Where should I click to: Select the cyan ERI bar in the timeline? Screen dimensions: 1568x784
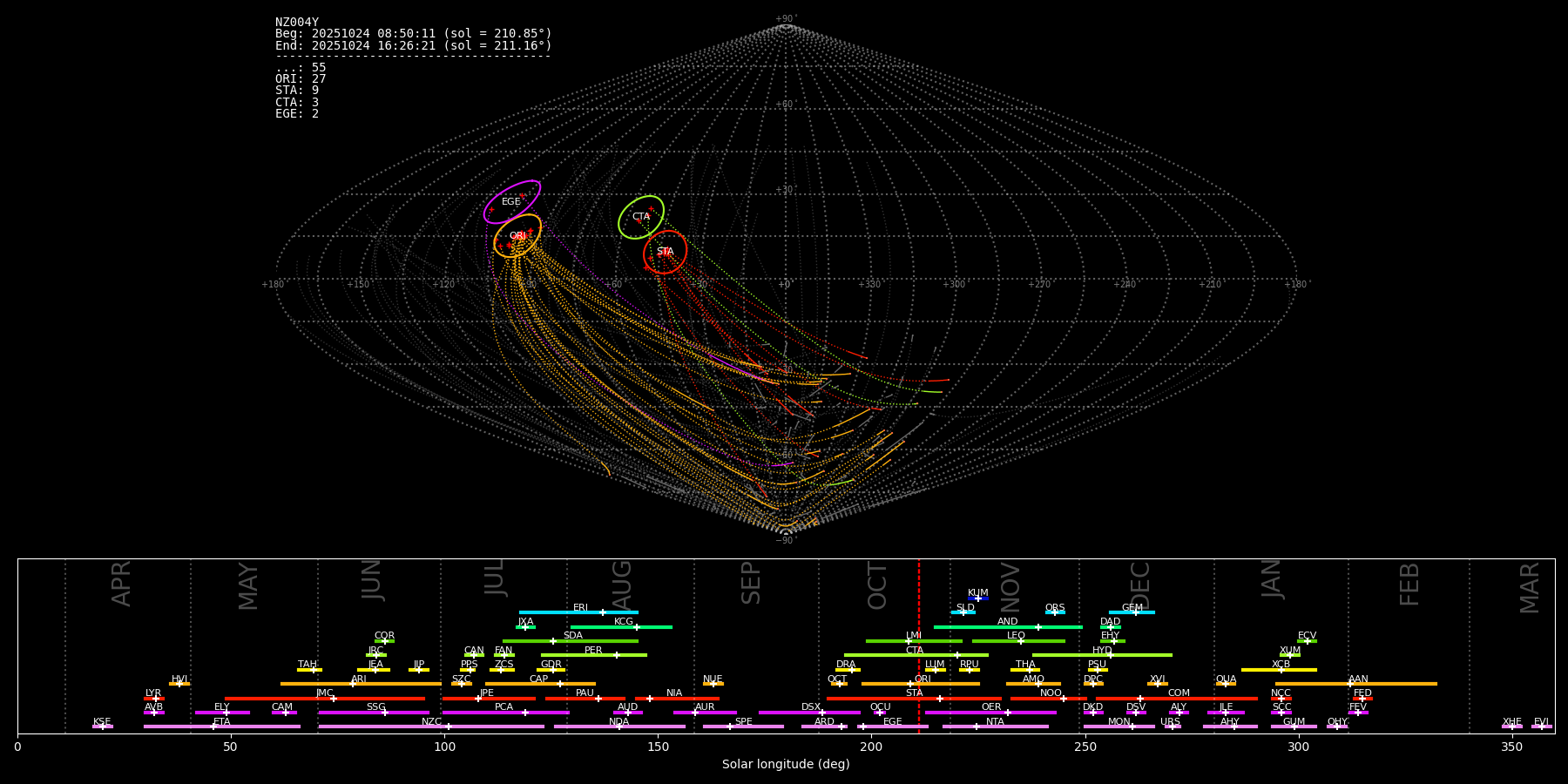578,612
